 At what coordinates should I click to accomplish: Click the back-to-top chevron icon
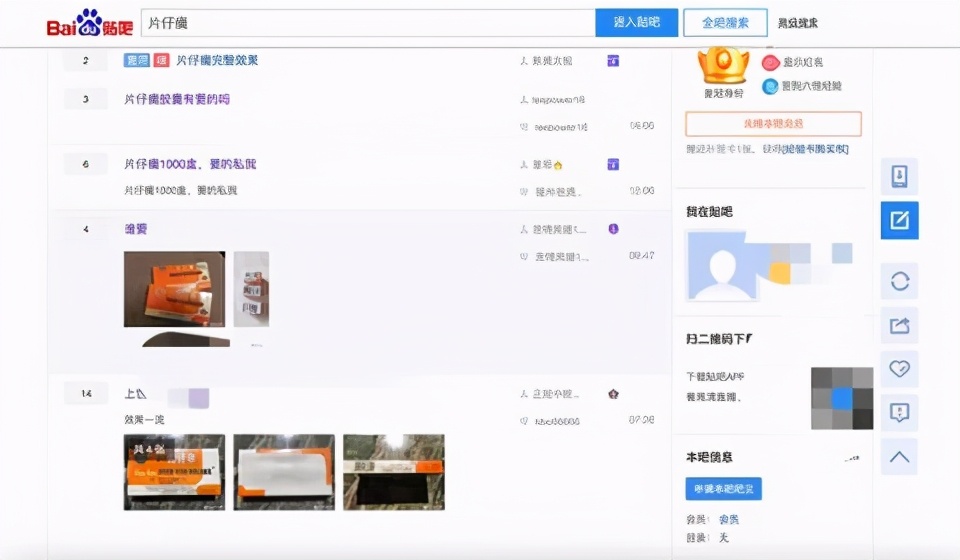pos(899,457)
